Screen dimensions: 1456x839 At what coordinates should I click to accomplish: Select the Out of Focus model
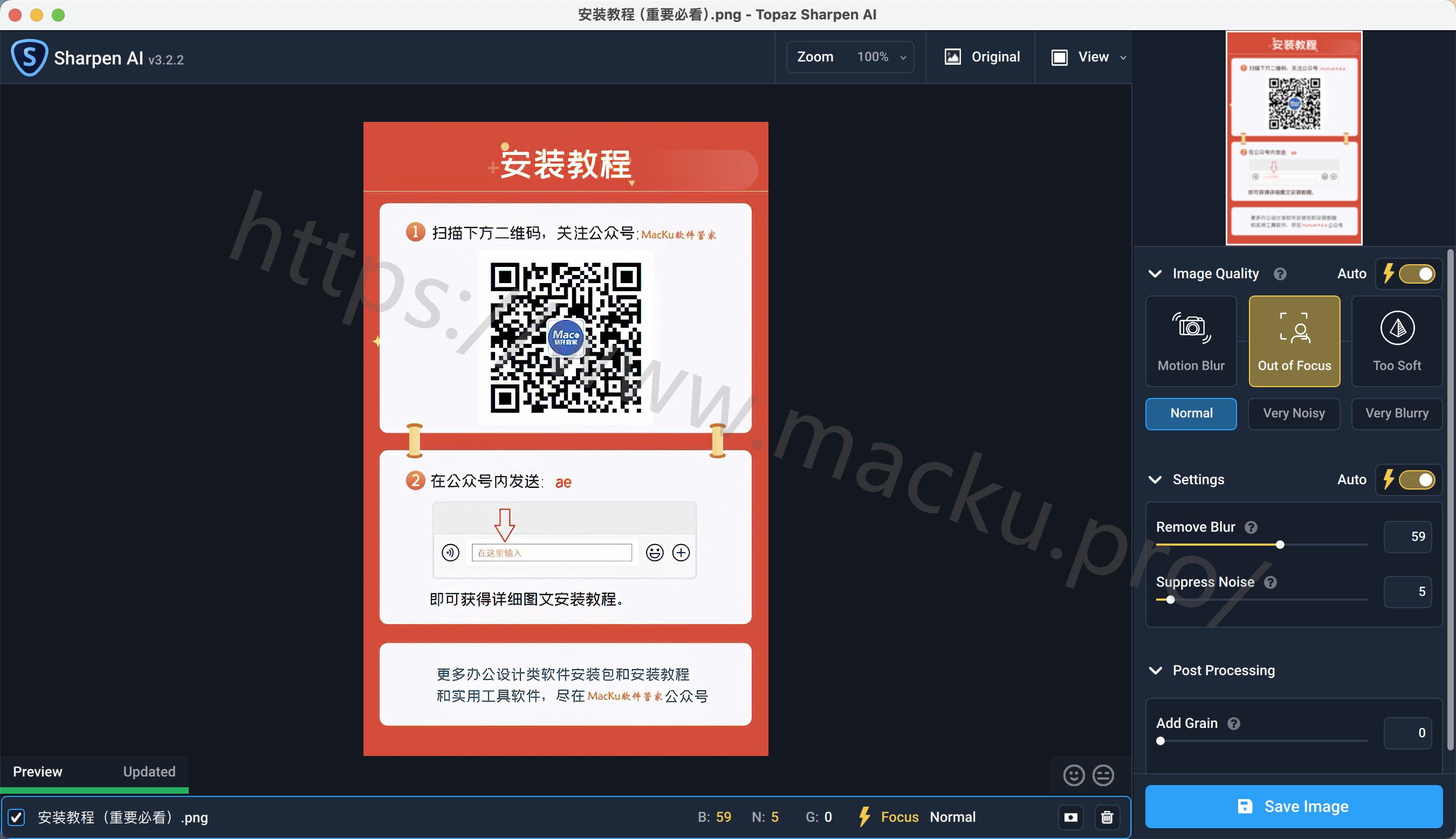(x=1294, y=341)
